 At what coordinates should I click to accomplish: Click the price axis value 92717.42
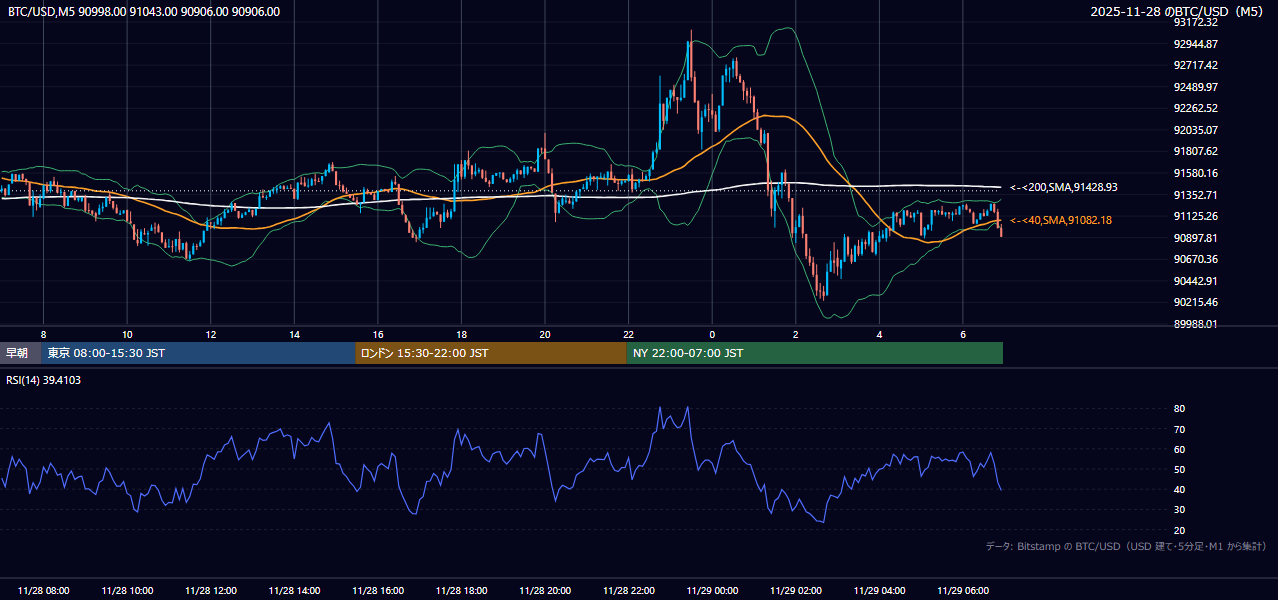point(1196,65)
